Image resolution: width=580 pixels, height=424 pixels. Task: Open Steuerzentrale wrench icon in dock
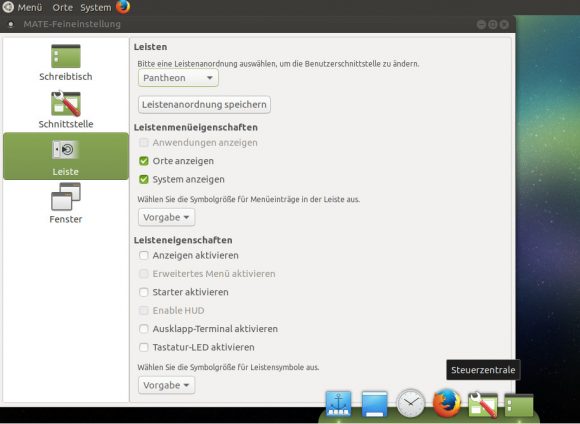(483, 404)
